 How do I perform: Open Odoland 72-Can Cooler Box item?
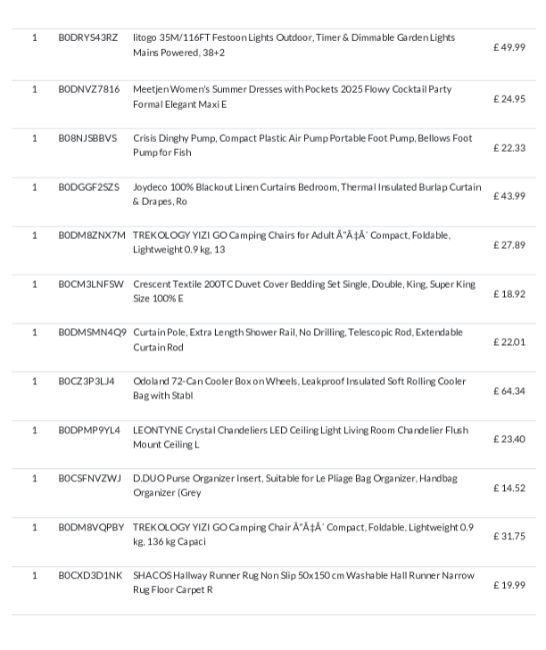click(x=299, y=388)
